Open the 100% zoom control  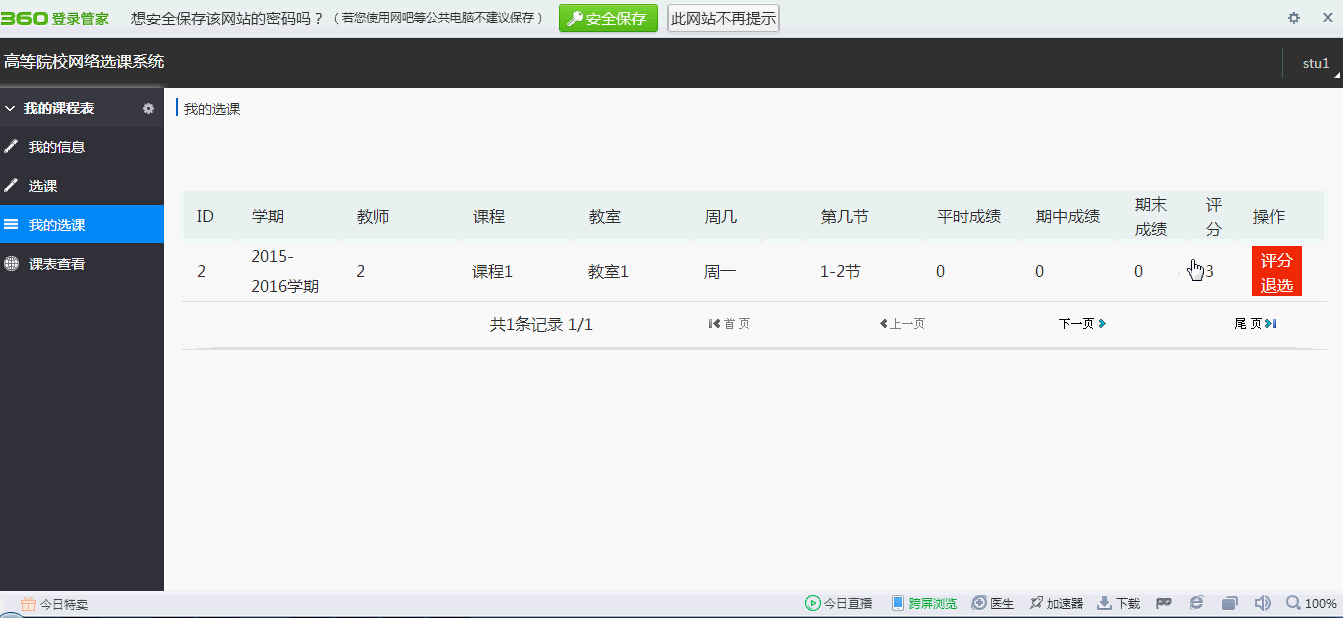[x=1311, y=603]
